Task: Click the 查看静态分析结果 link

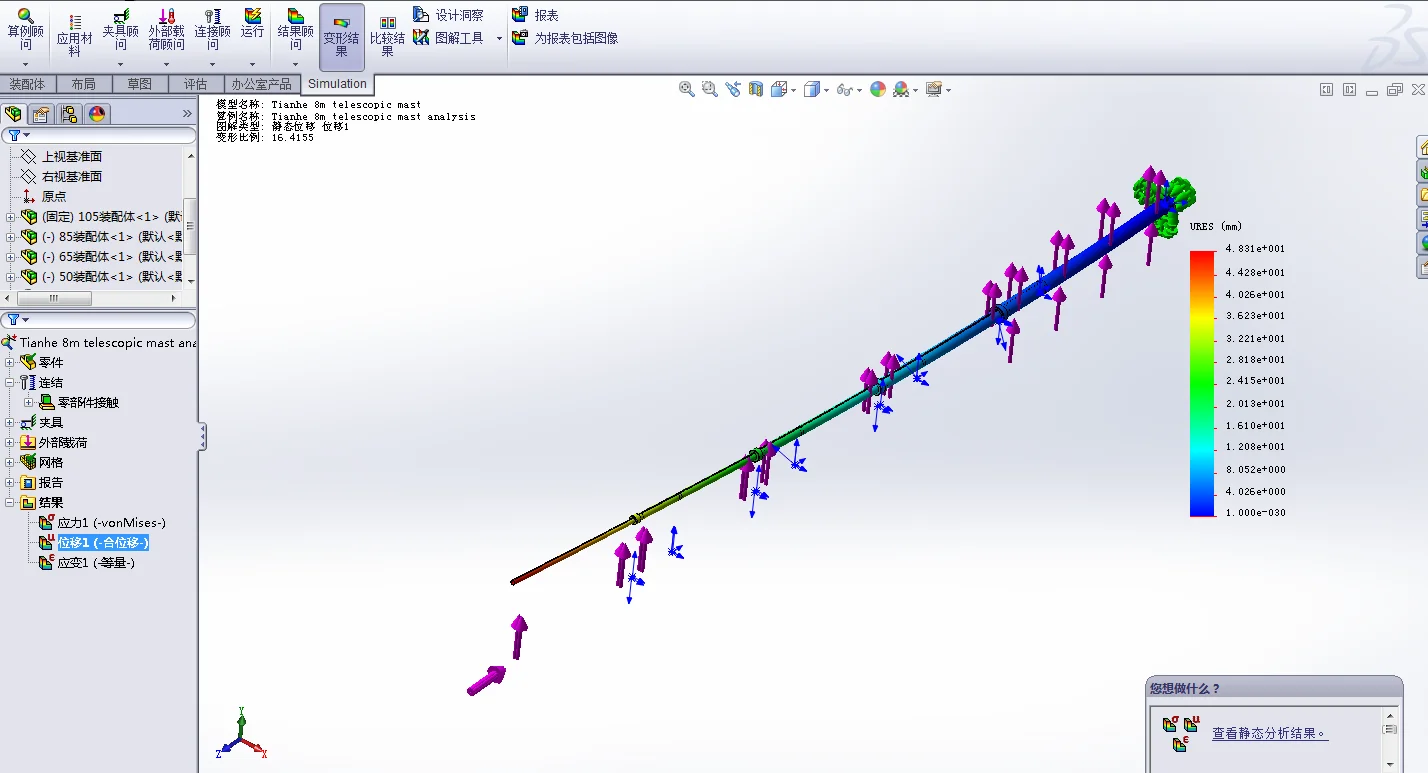Action: pos(1269,733)
